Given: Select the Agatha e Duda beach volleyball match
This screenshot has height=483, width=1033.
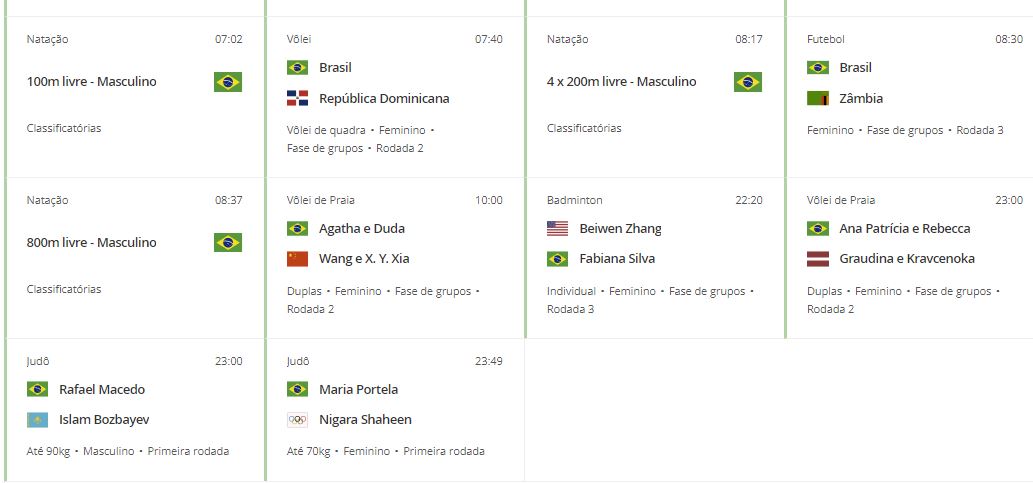Looking at the screenshot, I should (x=395, y=258).
